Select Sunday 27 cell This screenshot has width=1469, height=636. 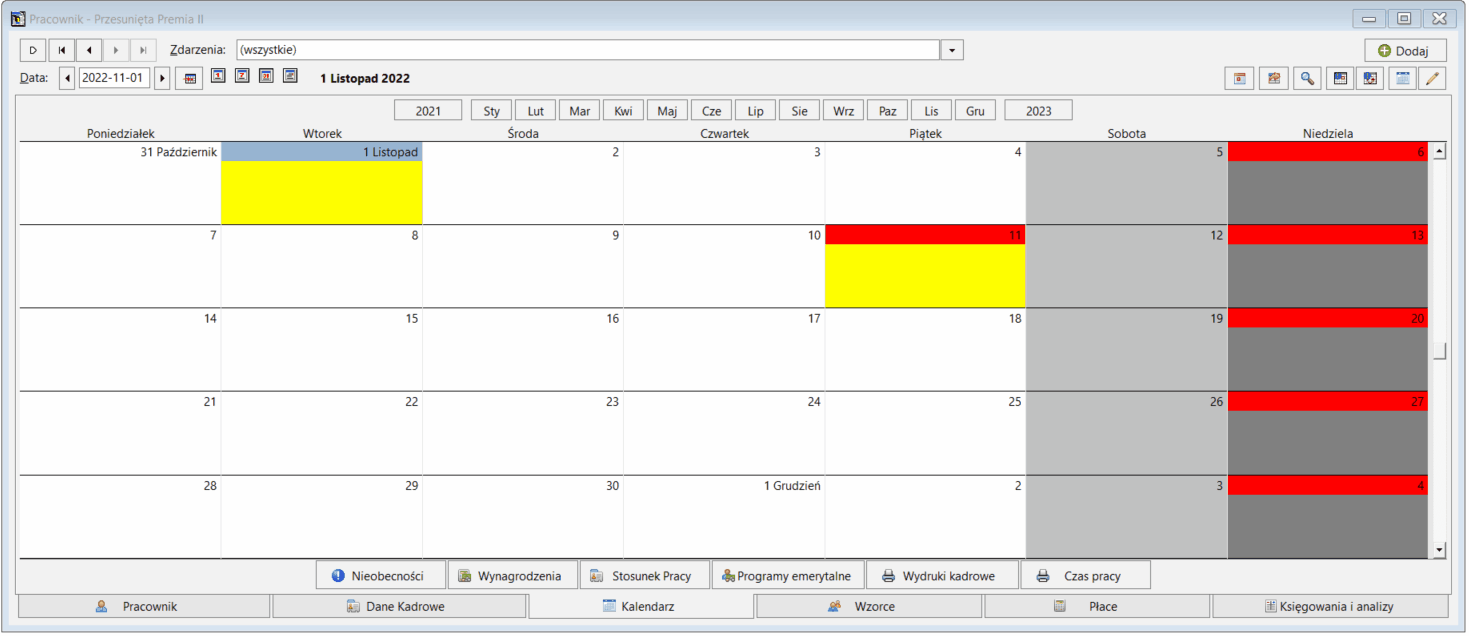[1328, 433]
